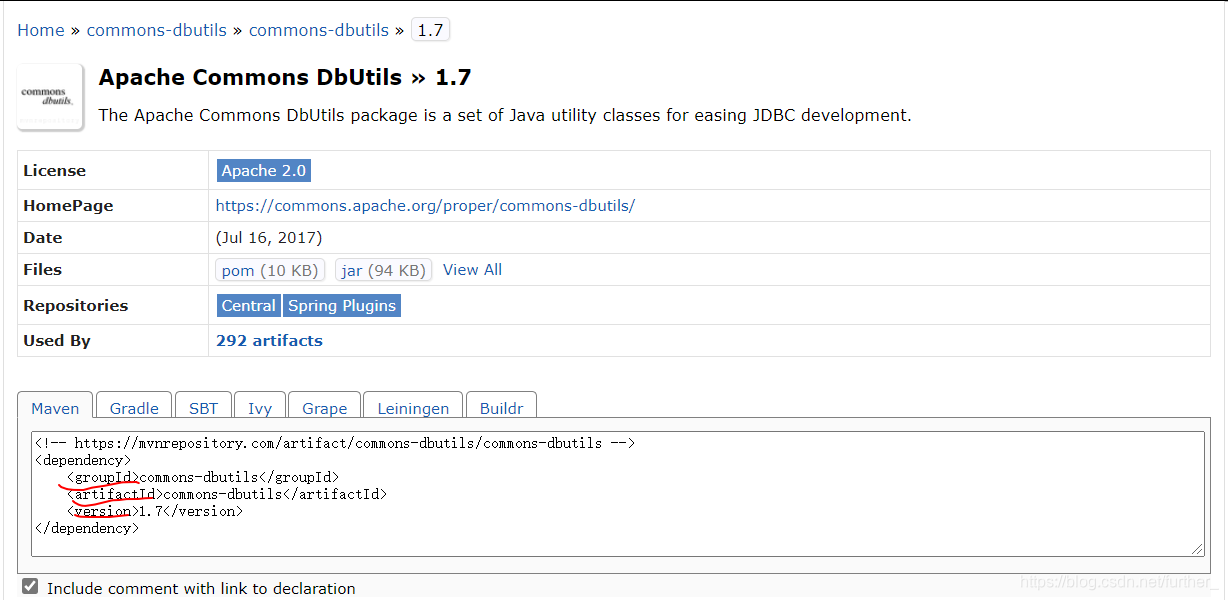Download the pom (10 KB) file

pos(270,270)
